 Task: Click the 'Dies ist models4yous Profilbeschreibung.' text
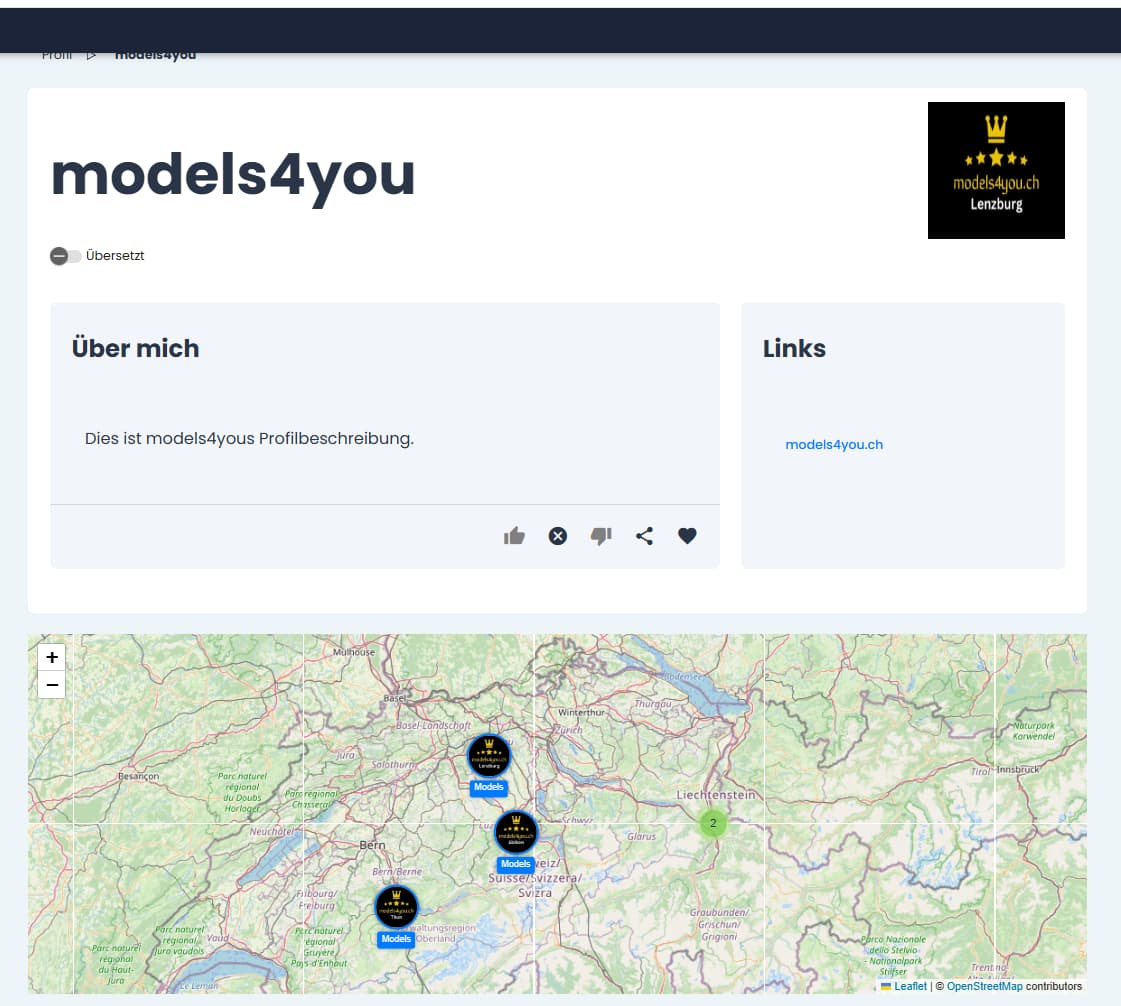coord(250,438)
